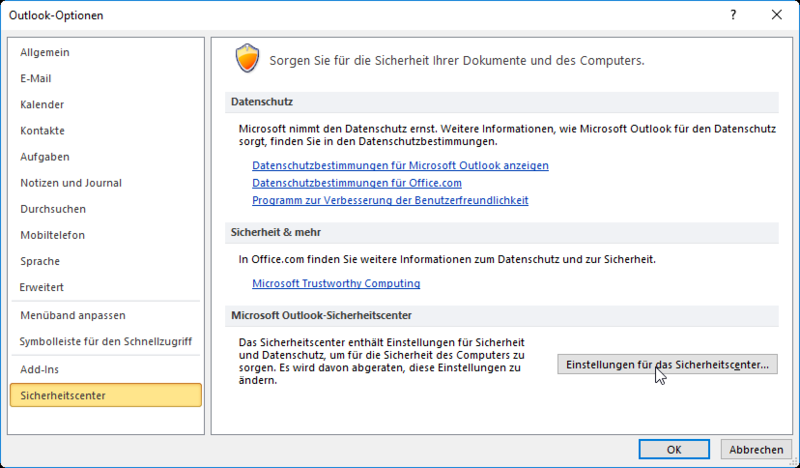800x468 pixels.
Task: Switch to Notizen und Journal
Action: pyautogui.click(x=71, y=183)
